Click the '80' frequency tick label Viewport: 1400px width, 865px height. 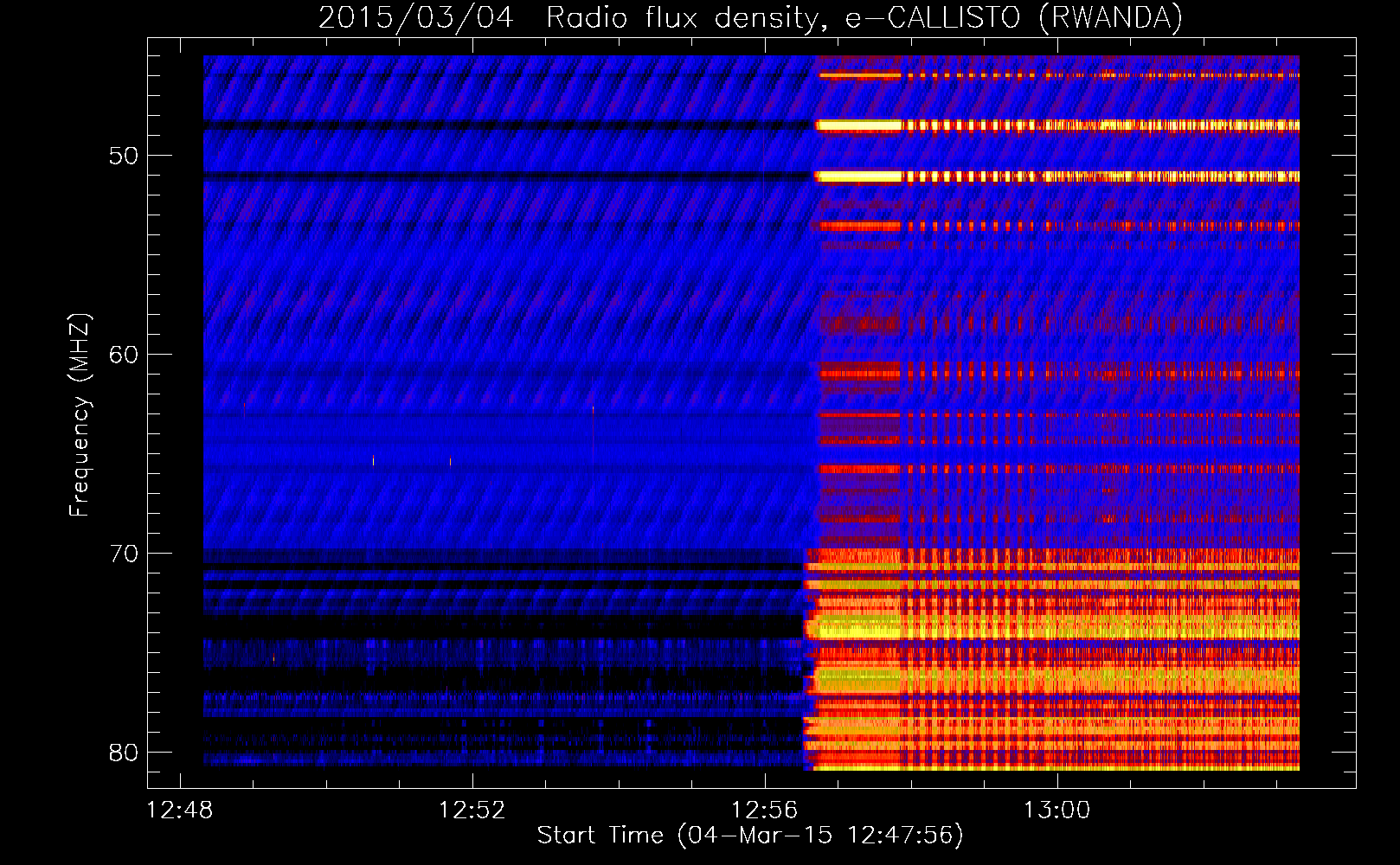tap(124, 753)
